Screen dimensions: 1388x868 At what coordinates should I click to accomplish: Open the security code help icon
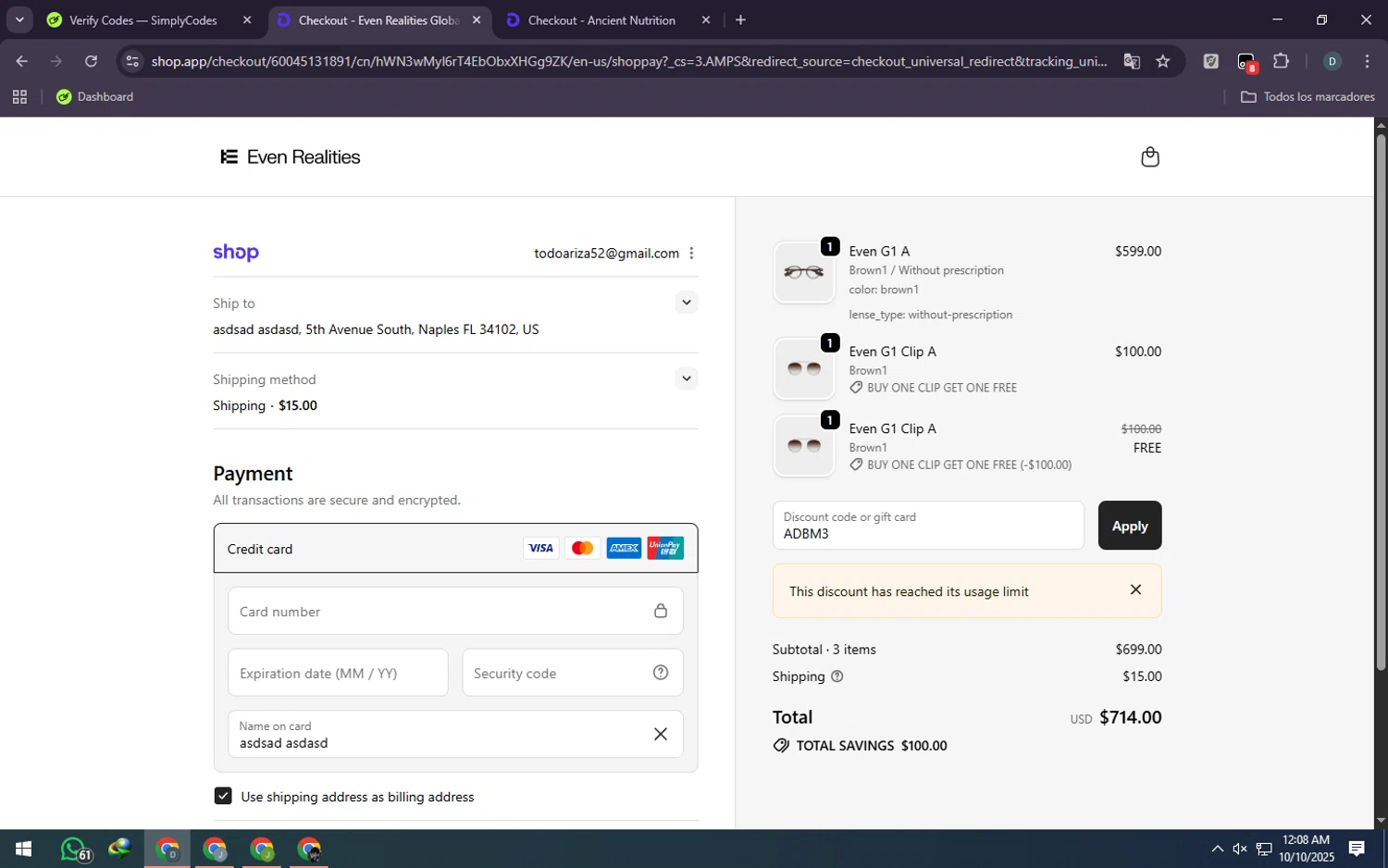pyautogui.click(x=661, y=673)
